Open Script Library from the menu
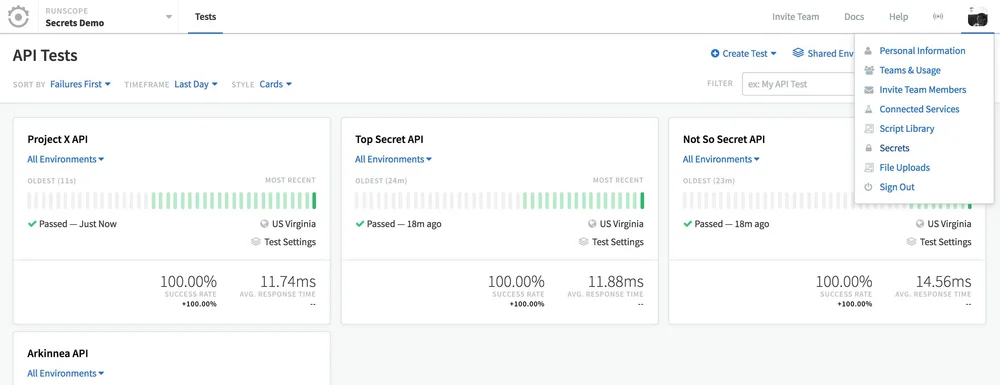 tap(906, 129)
